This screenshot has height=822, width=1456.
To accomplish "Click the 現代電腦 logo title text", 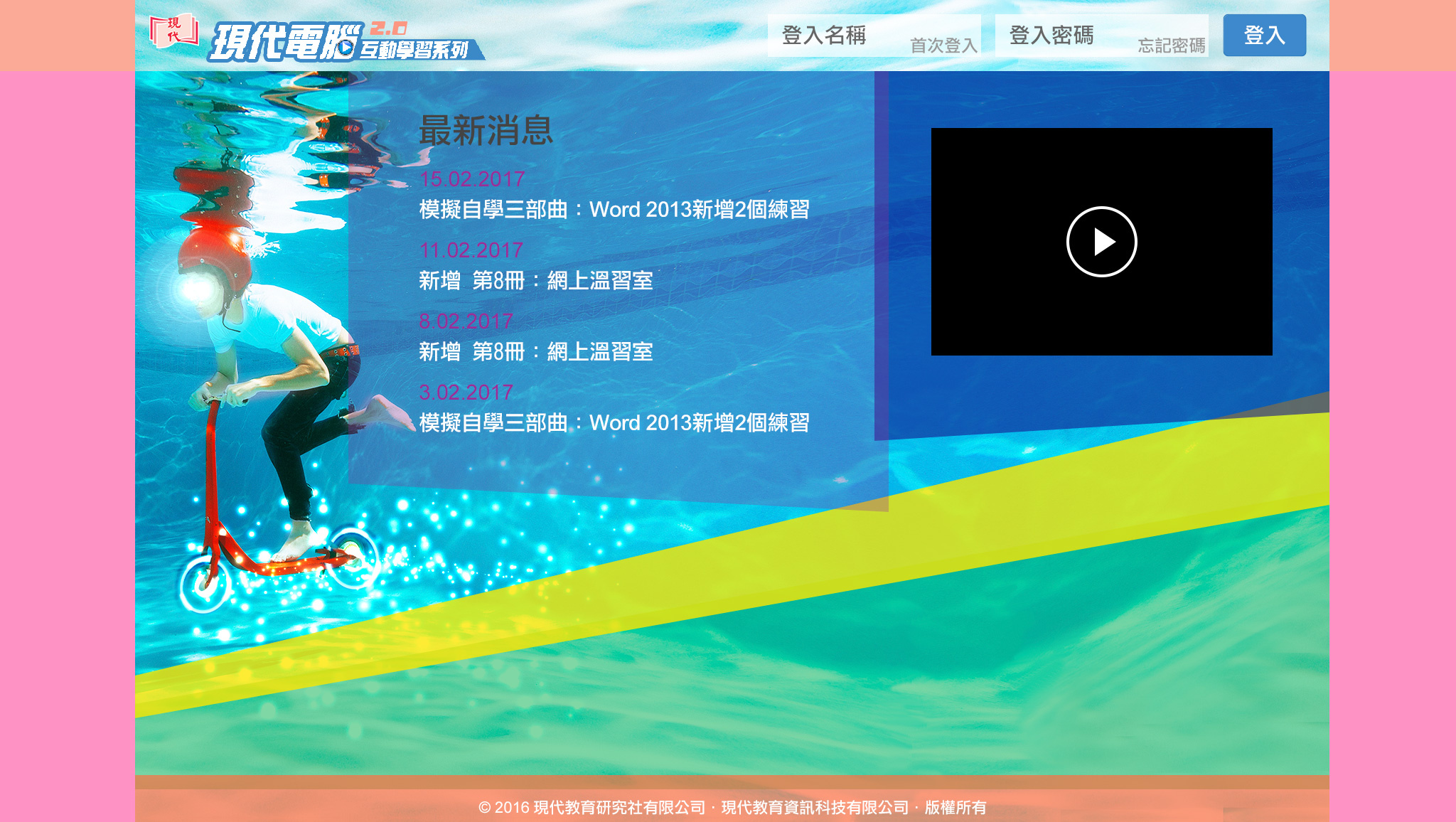I will coord(281,41).
